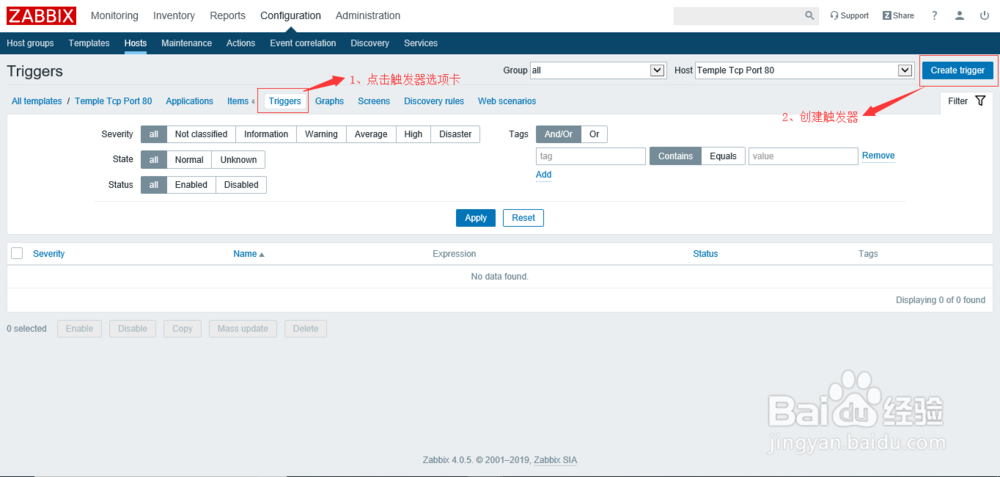The height and width of the screenshot is (477, 1000).
Task: Select Equals tag match option
Action: tap(723, 156)
